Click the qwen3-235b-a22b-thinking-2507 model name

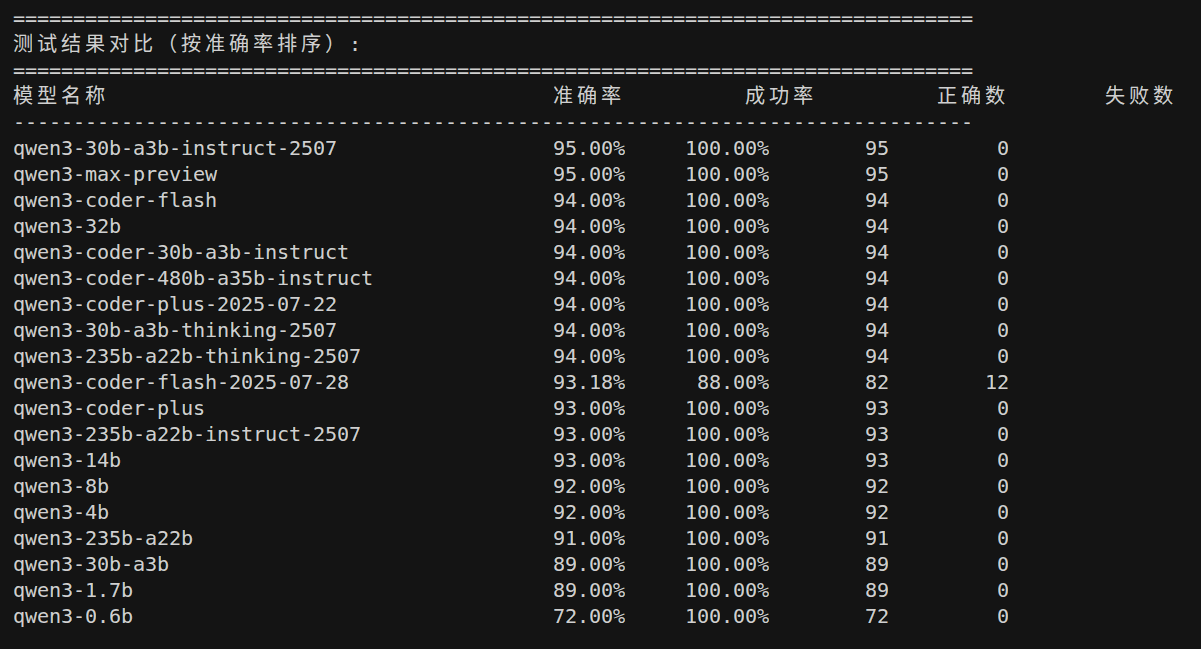point(187,356)
